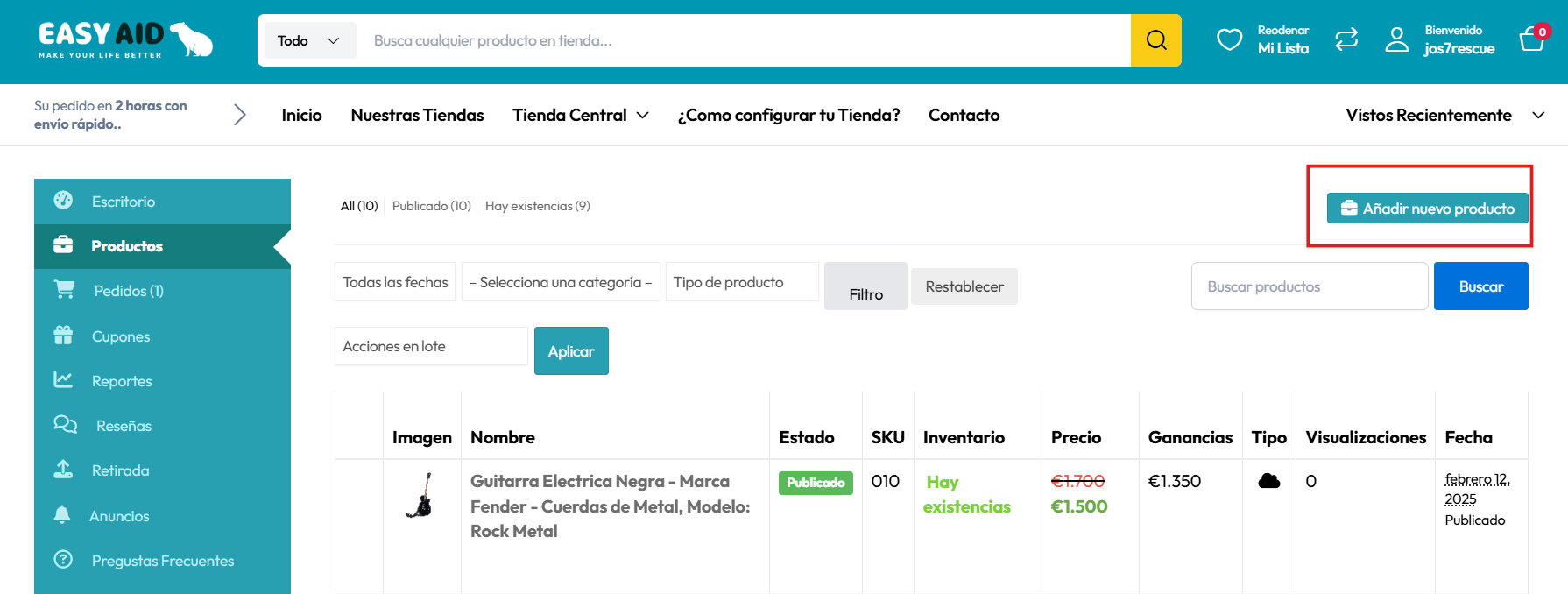Click the user account profile icon

[x=1396, y=39]
